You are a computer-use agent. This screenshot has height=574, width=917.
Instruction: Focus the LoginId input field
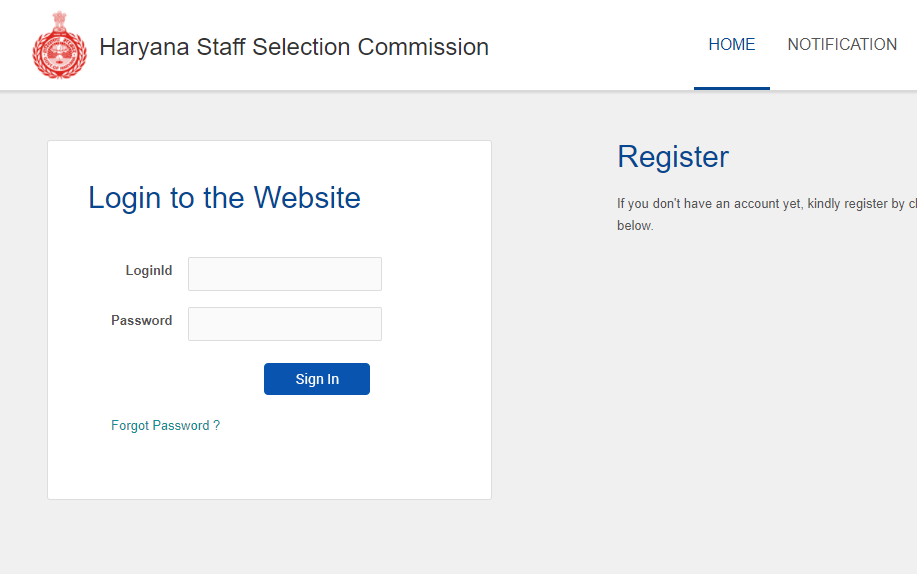pos(285,274)
